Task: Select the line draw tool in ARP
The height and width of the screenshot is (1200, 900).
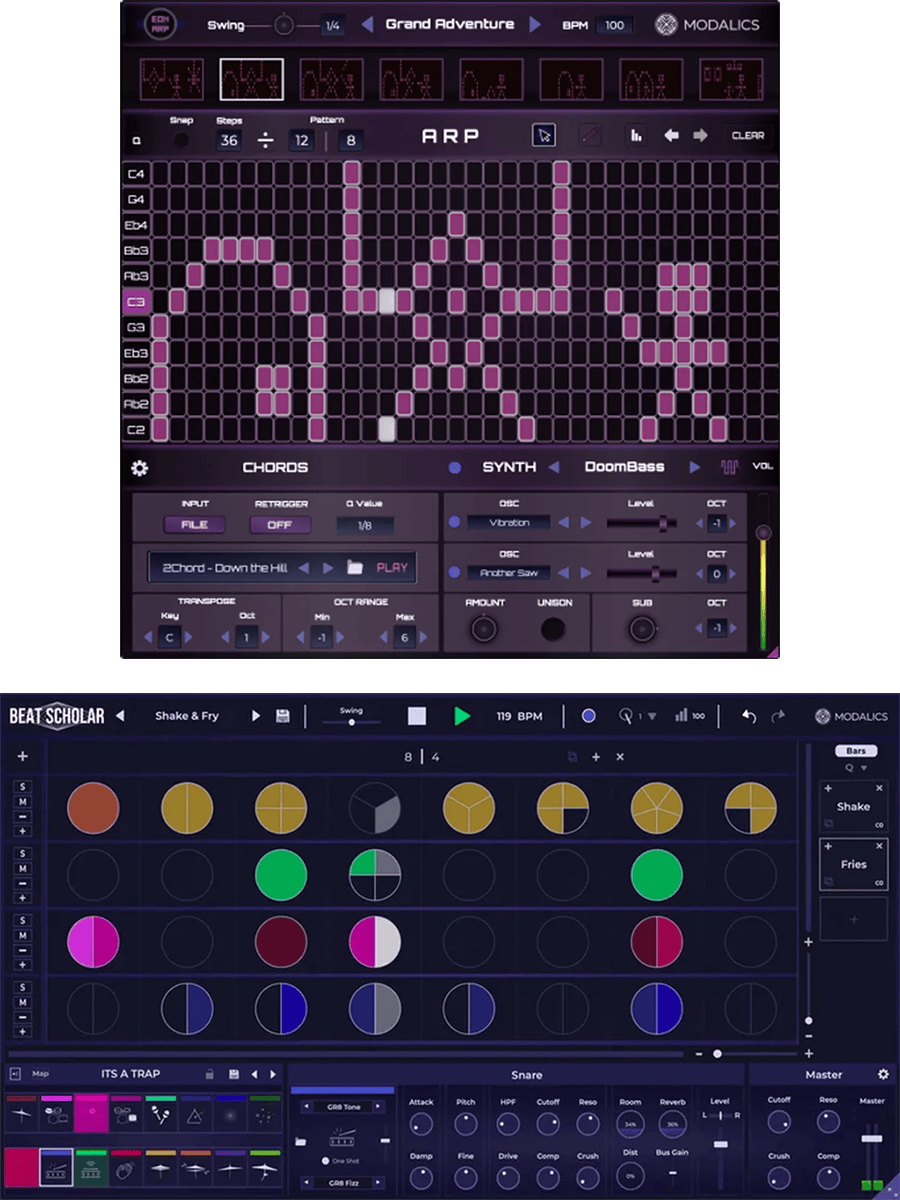Action: tap(591, 136)
